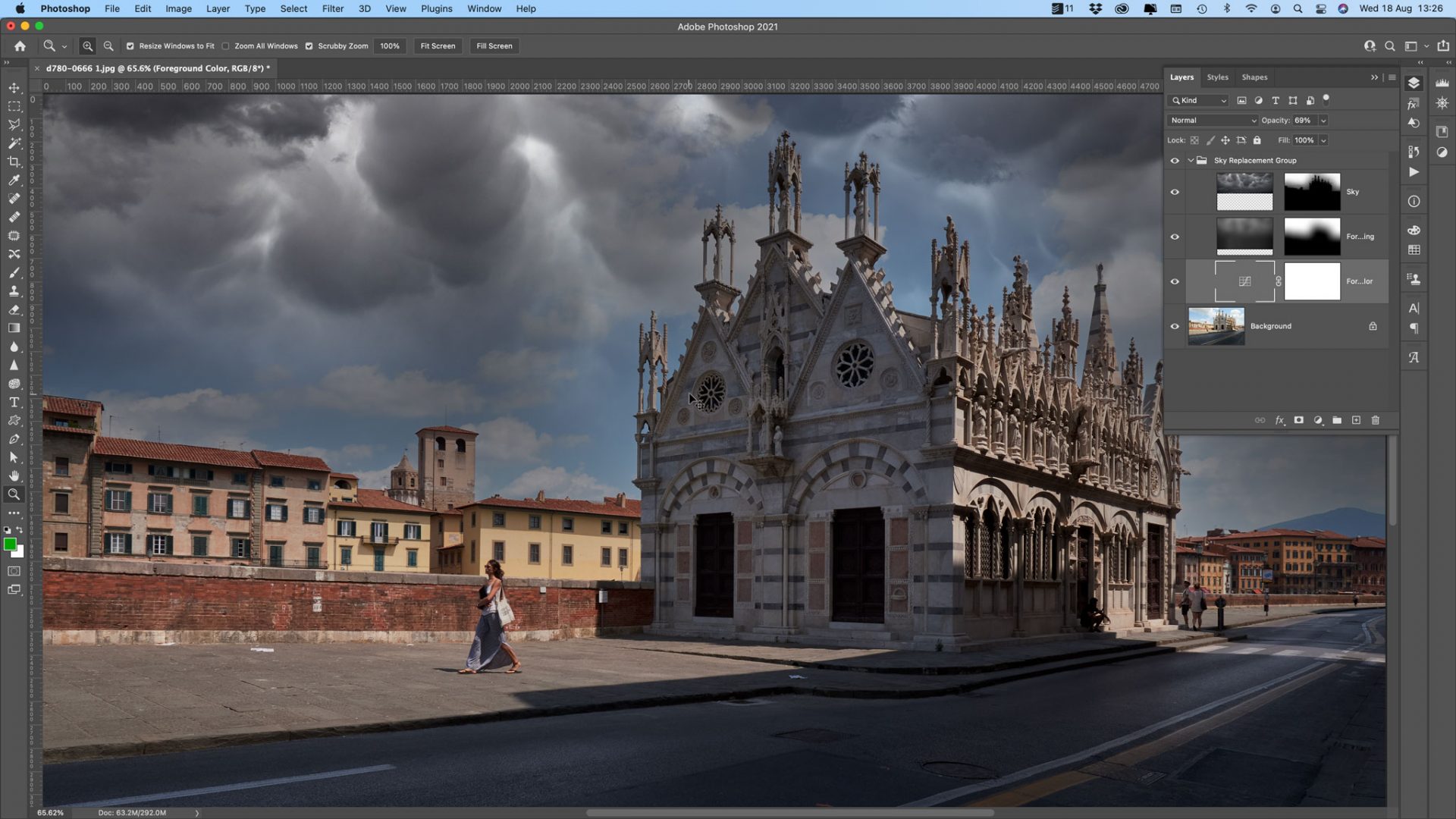Image resolution: width=1456 pixels, height=819 pixels.
Task: Create a new layer group
Action: (x=1337, y=420)
